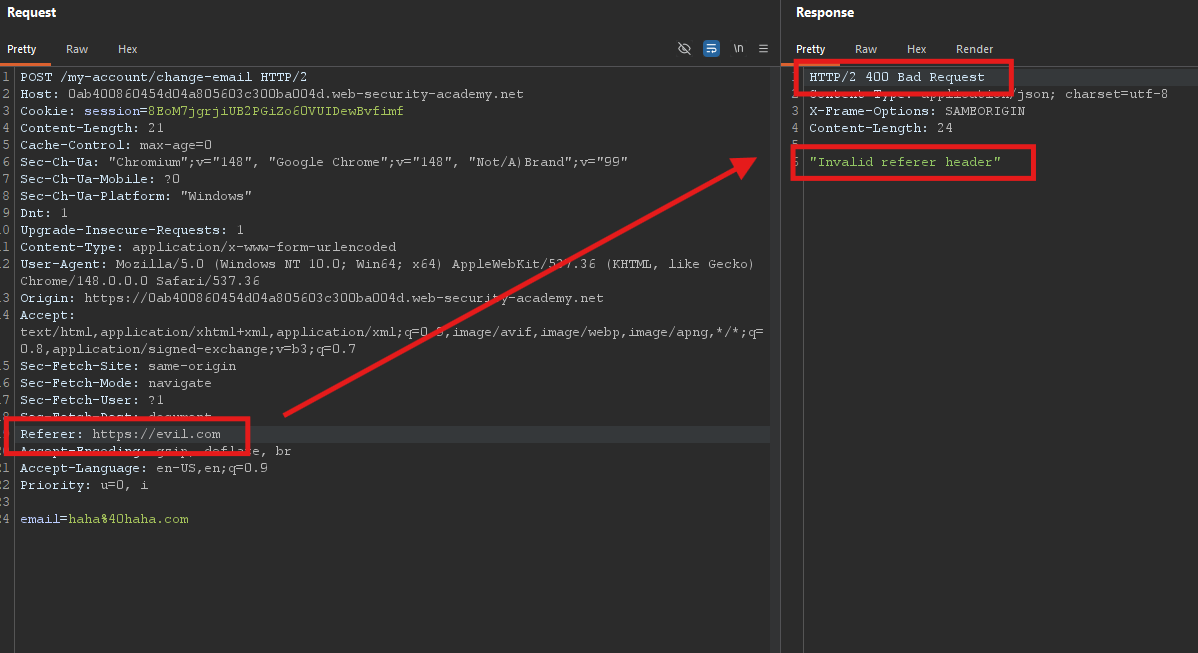The image size is (1198, 653).
Task: Click the Sec-Ch-Ua-Platform "Windows" header
Action: [x=136, y=196]
